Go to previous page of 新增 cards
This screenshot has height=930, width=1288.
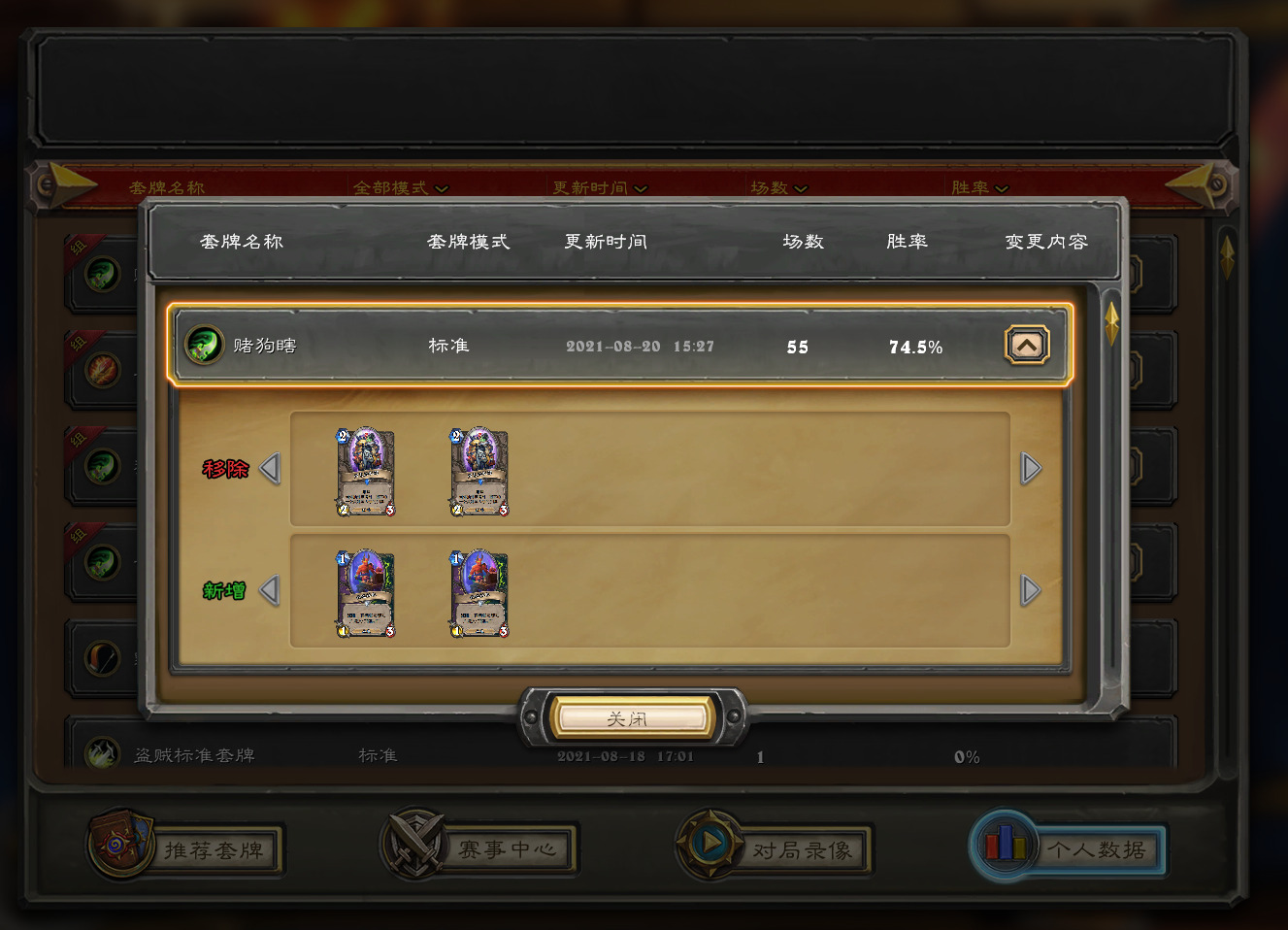(x=270, y=590)
